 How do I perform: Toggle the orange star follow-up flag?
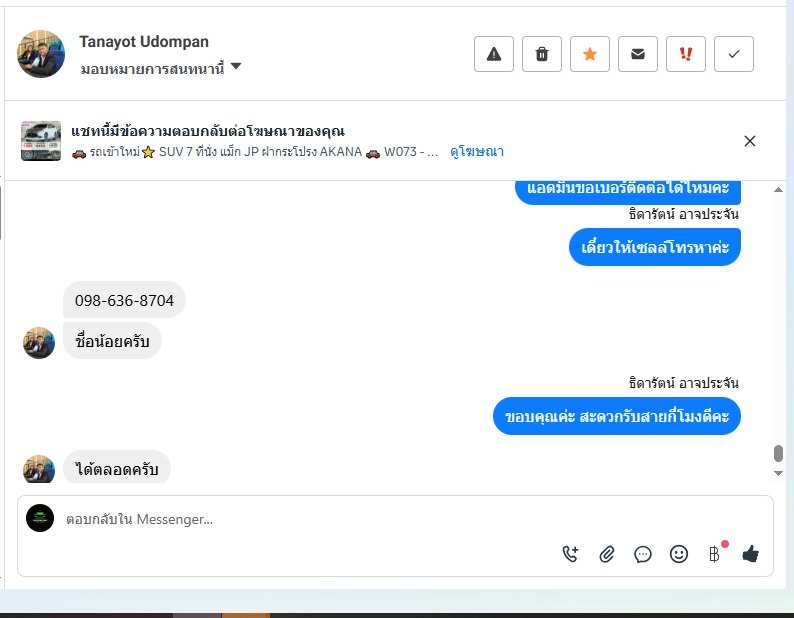pos(590,54)
